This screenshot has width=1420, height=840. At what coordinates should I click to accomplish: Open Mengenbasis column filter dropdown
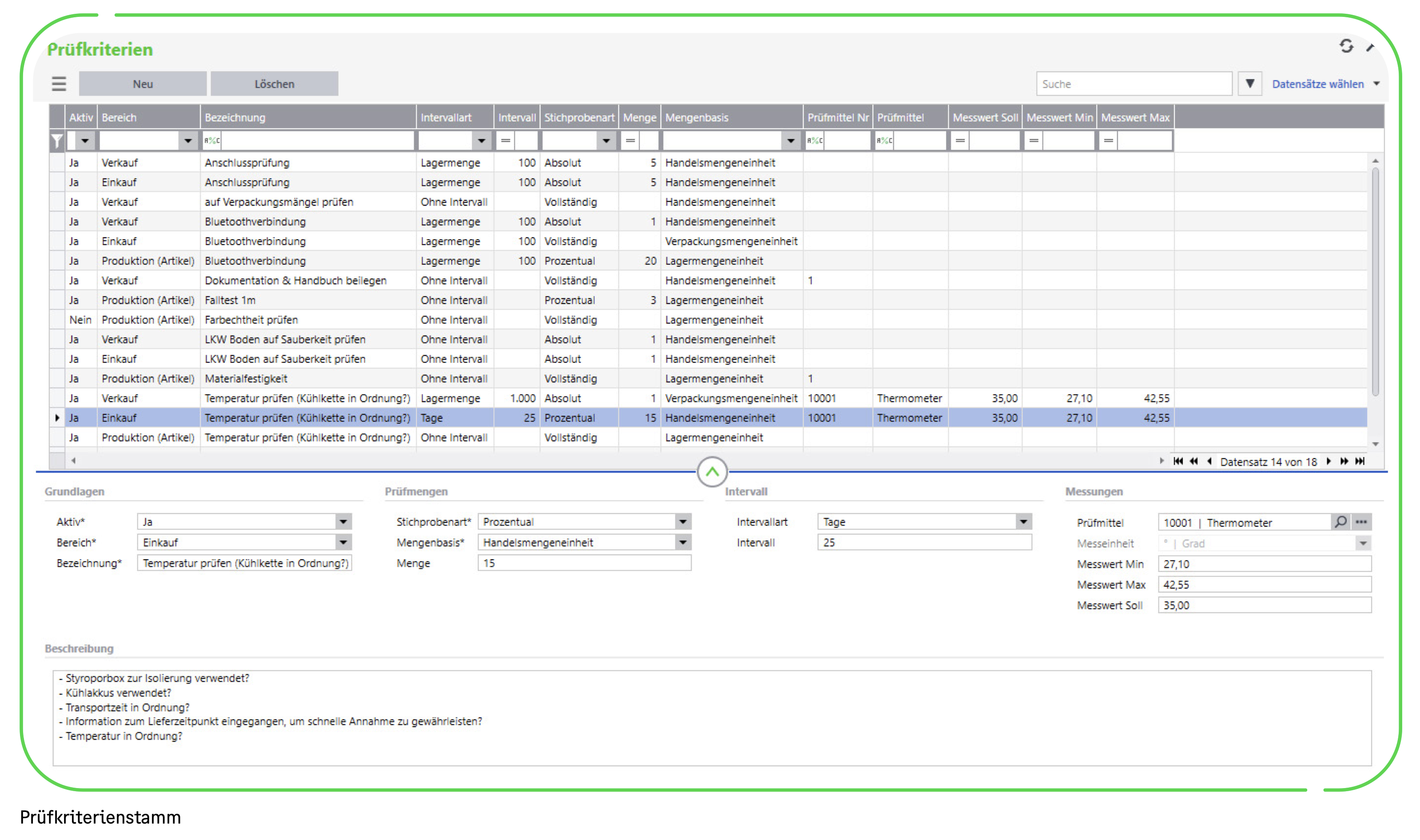click(791, 140)
